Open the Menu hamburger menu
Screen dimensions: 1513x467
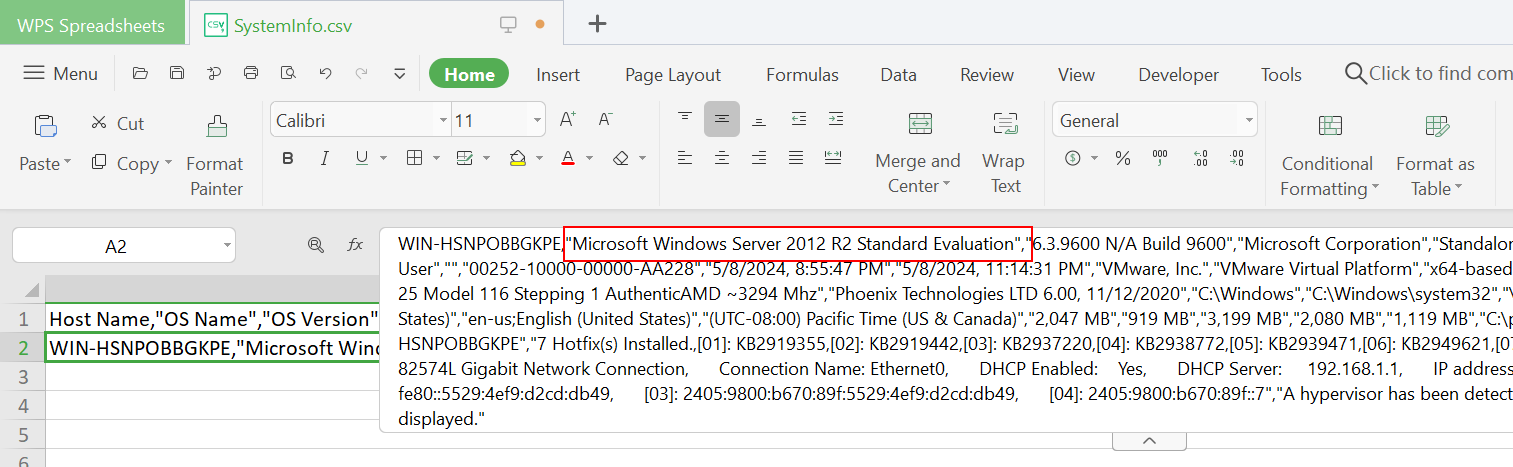point(60,73)
